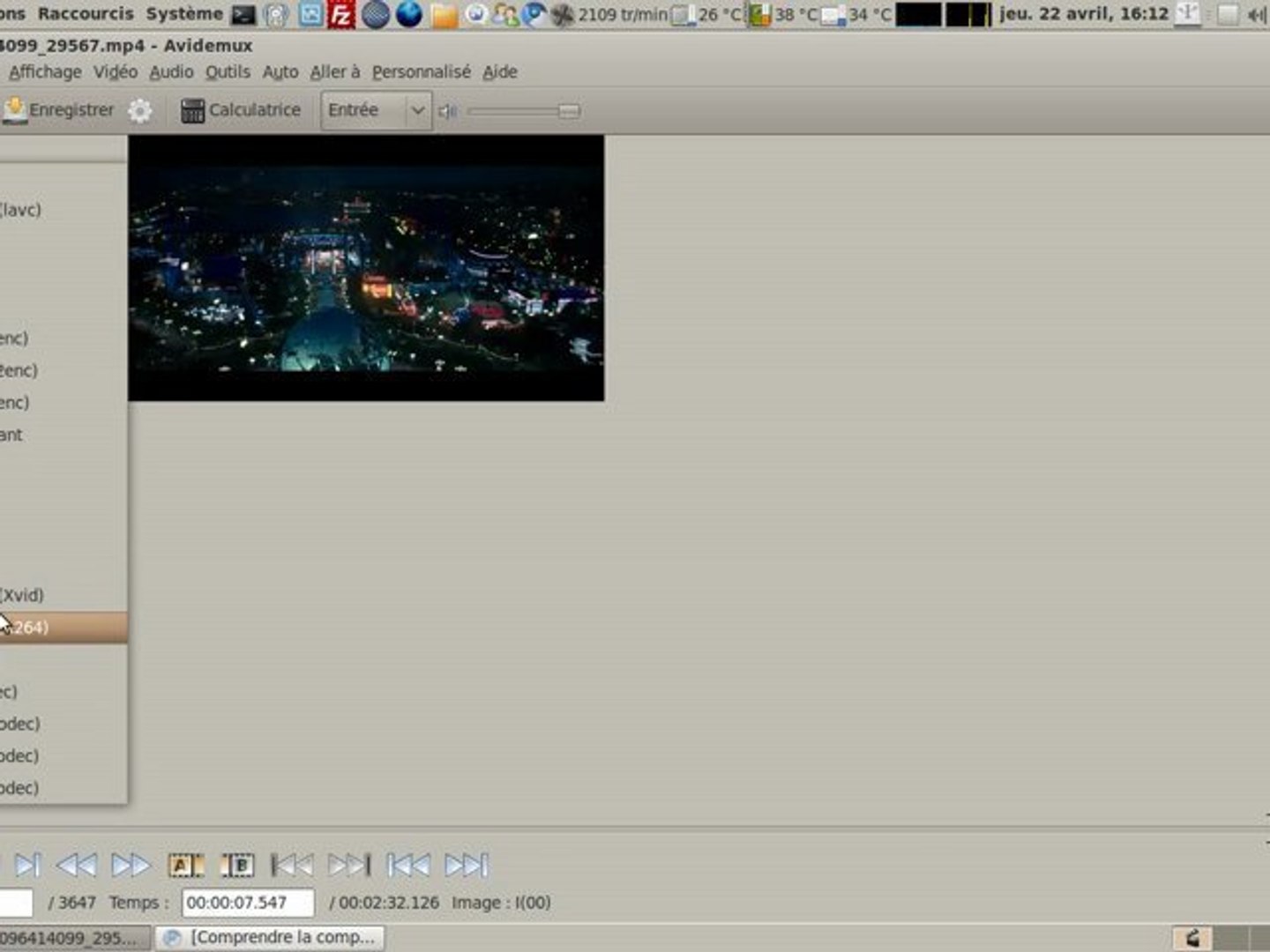
Task: Open the Vidéo menu
Action: click(x=116, y=72)
